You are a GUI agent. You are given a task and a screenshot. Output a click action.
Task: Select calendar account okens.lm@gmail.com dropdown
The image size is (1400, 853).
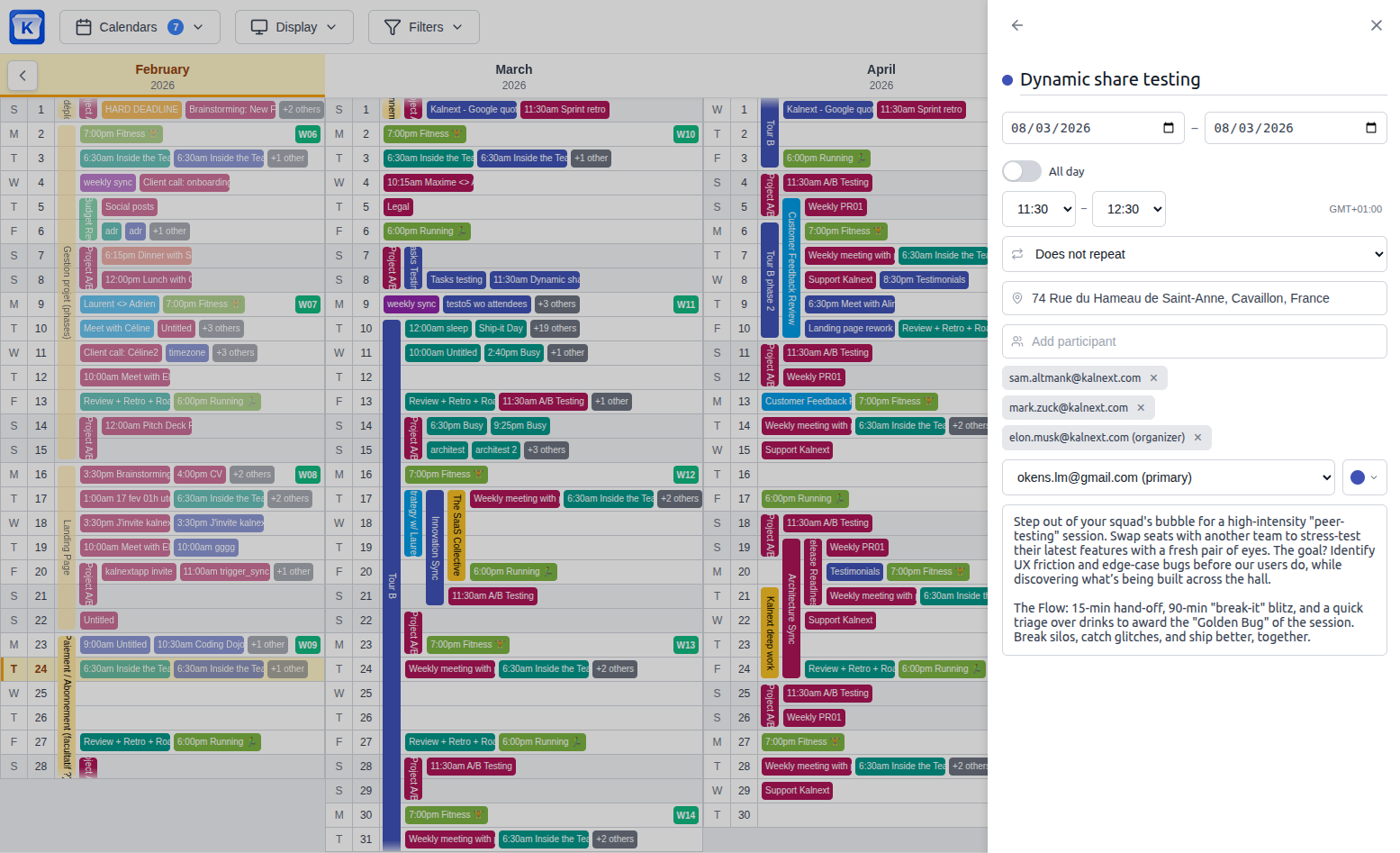1168,477
